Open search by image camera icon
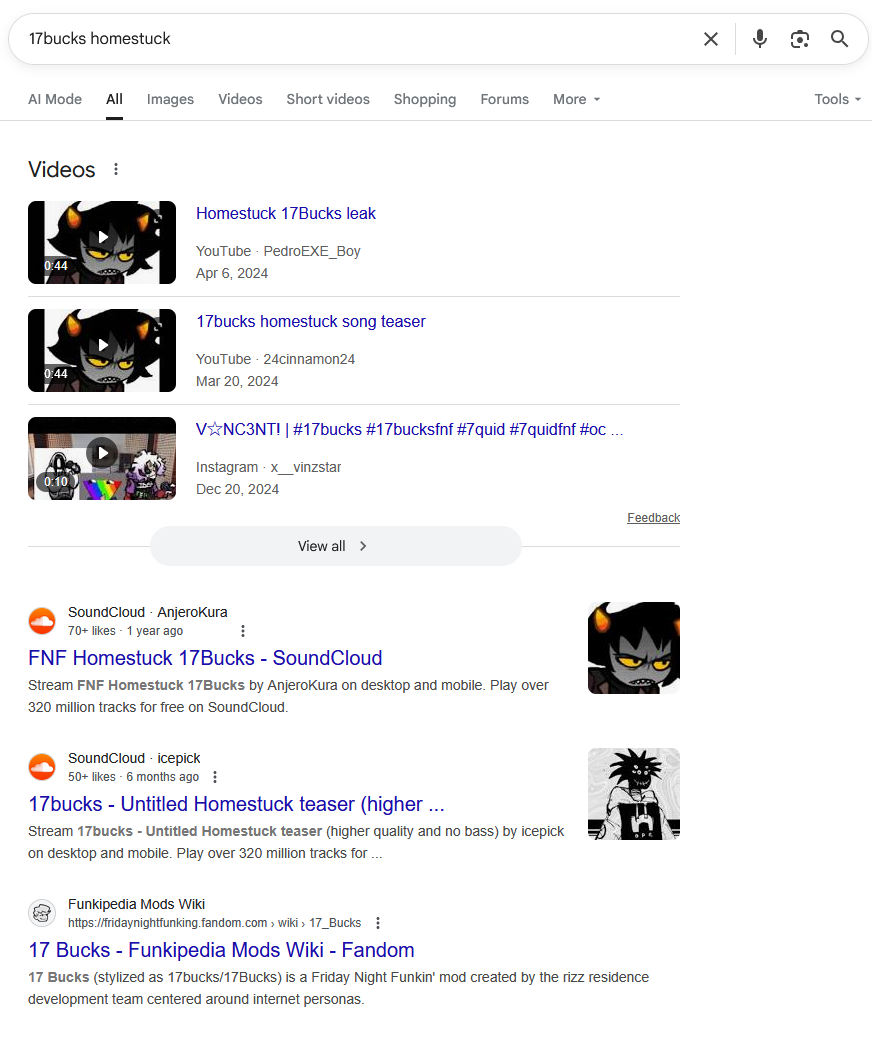 pos(799,39)
